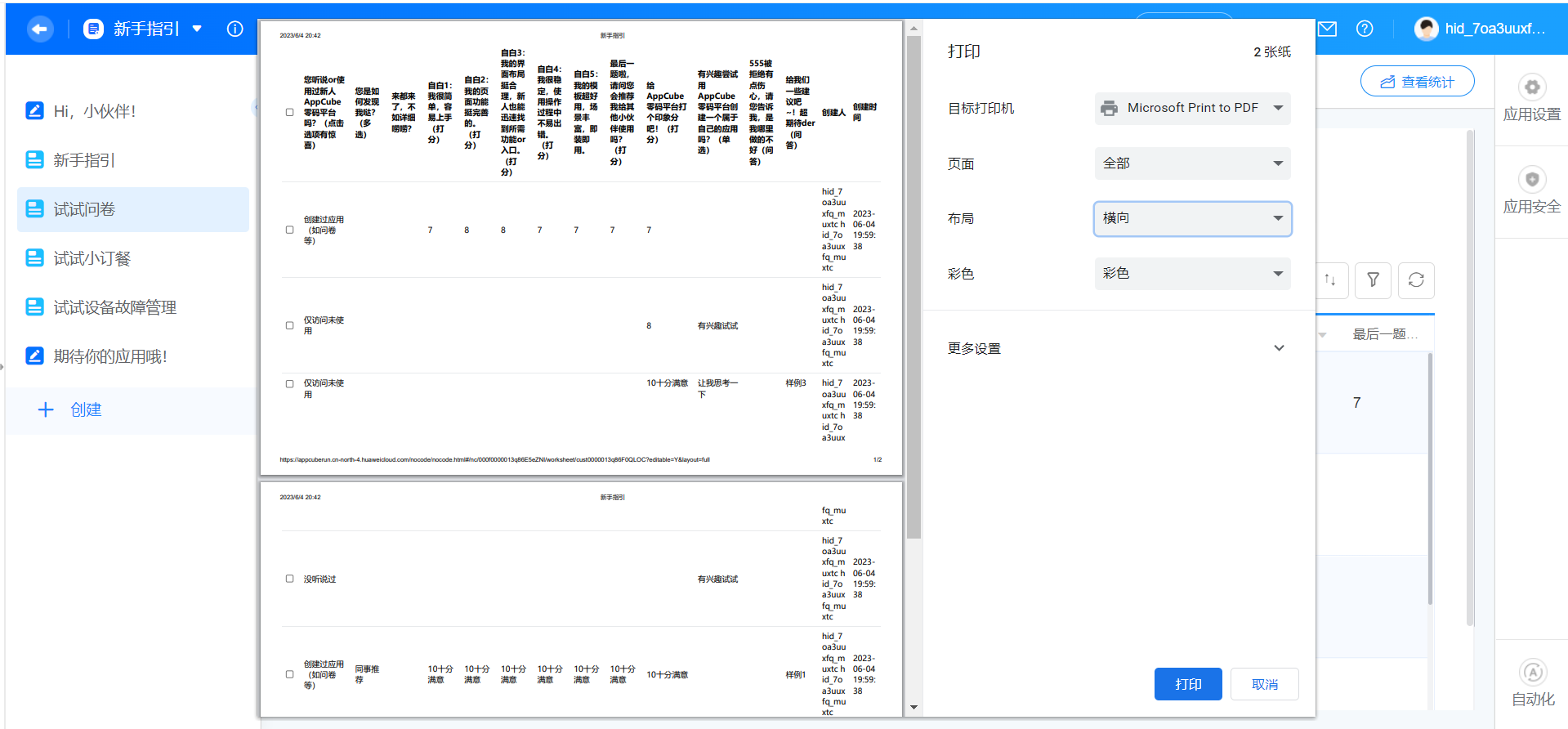Toggle checkbox for 没听说过 row
The image size is (1568, 729).
(289, 579)
